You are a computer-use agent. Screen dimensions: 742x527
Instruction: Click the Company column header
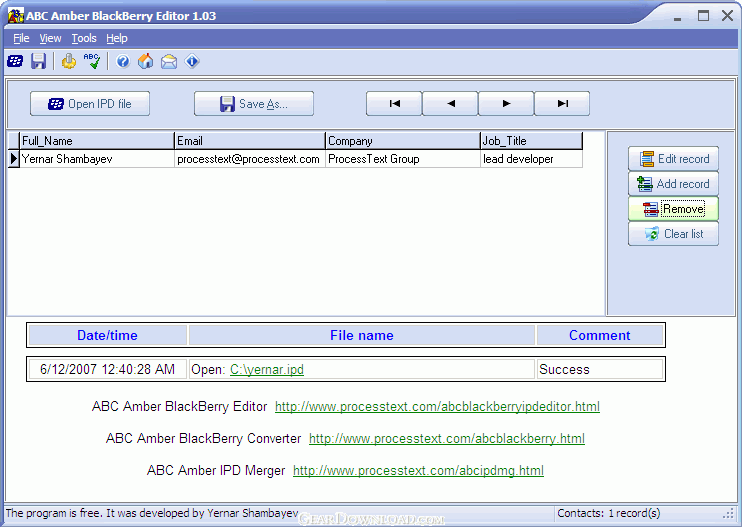click(403, 141)
